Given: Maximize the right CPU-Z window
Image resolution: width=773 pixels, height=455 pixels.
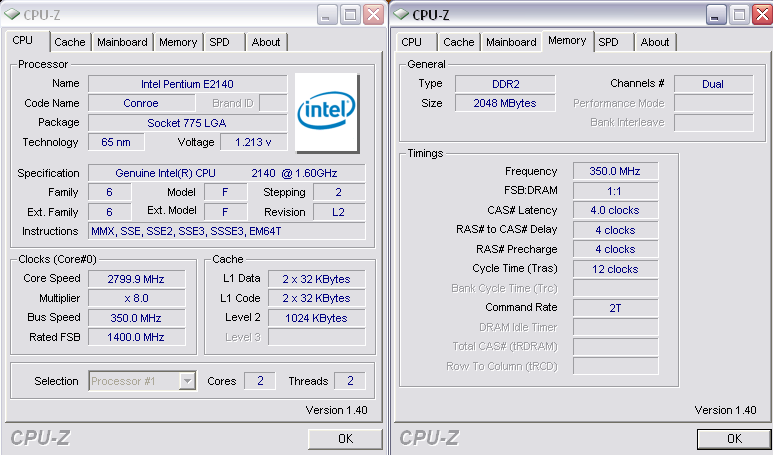Looking at the screenshot, I should (x=738, y=14).
